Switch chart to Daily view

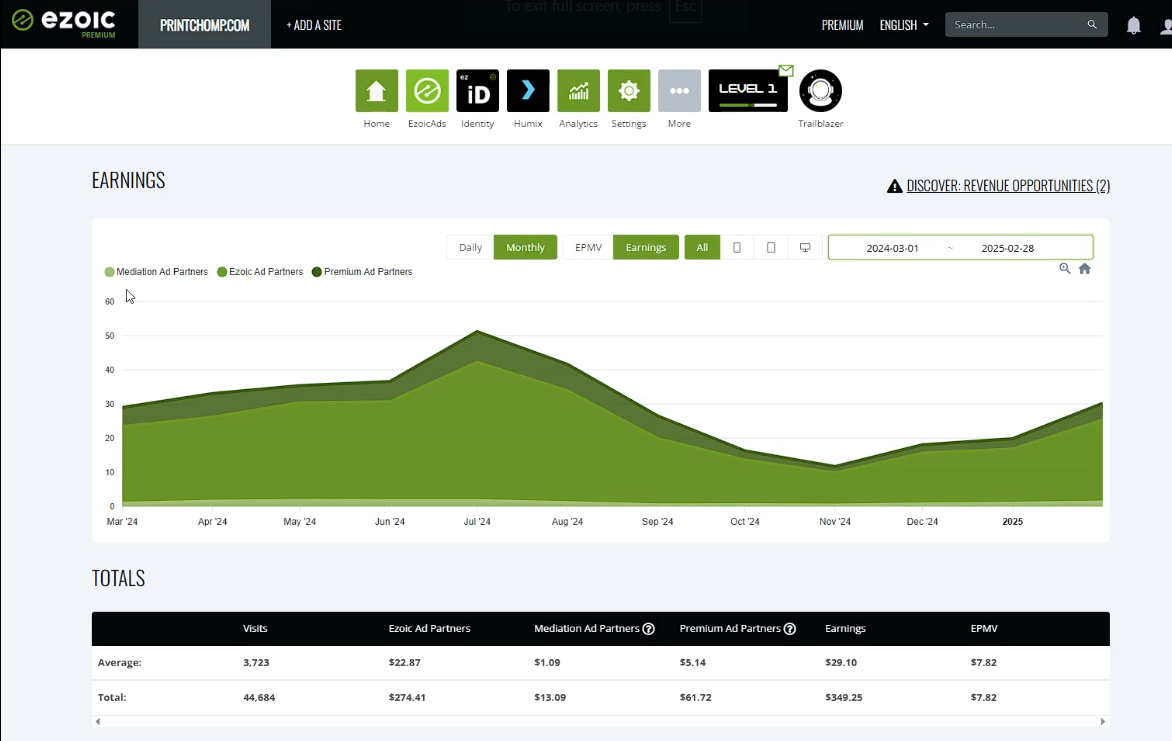pyautogui.click(x=470, y=247)
